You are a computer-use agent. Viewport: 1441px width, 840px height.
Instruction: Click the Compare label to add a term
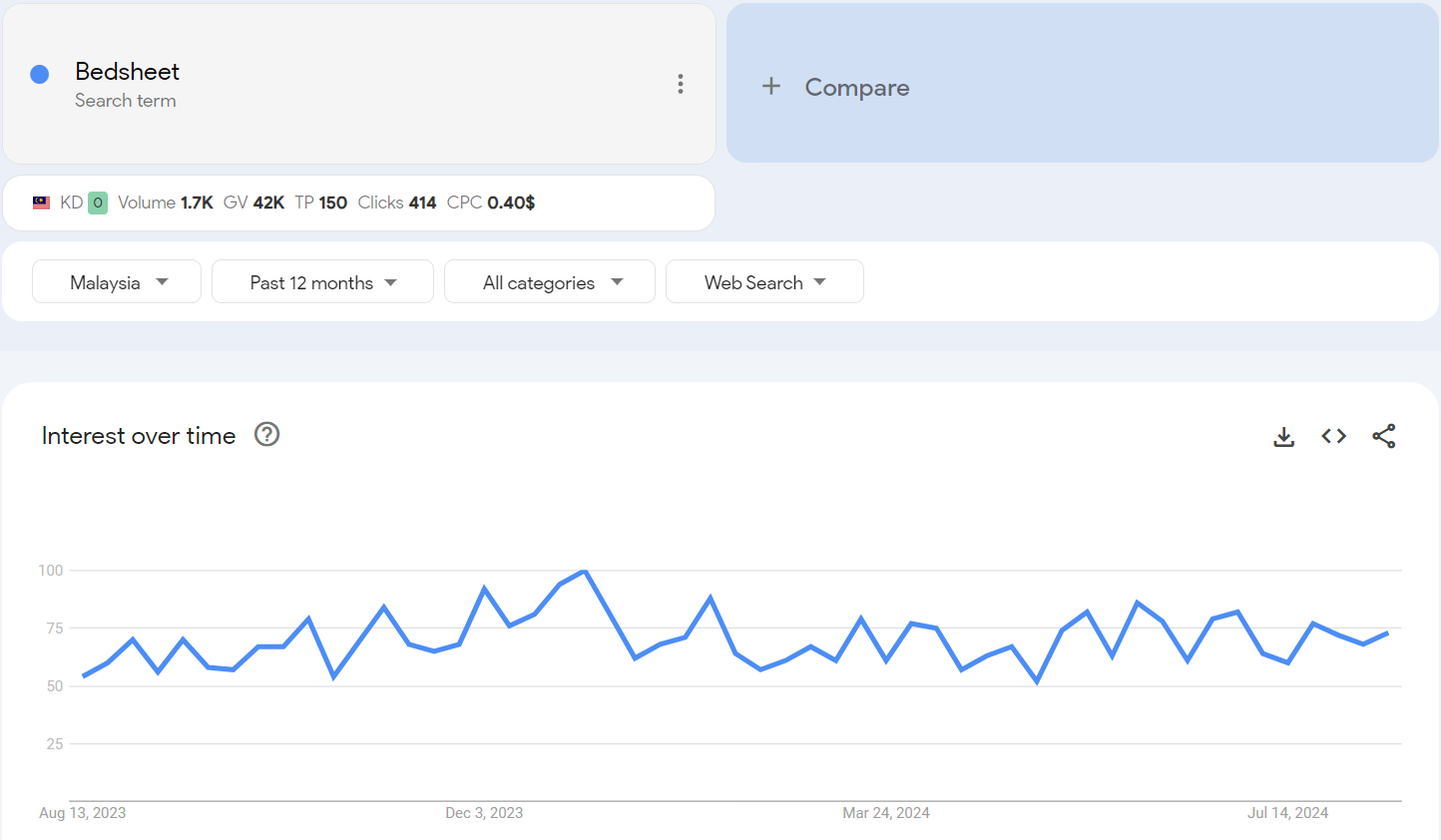click(x=857, y=88)
